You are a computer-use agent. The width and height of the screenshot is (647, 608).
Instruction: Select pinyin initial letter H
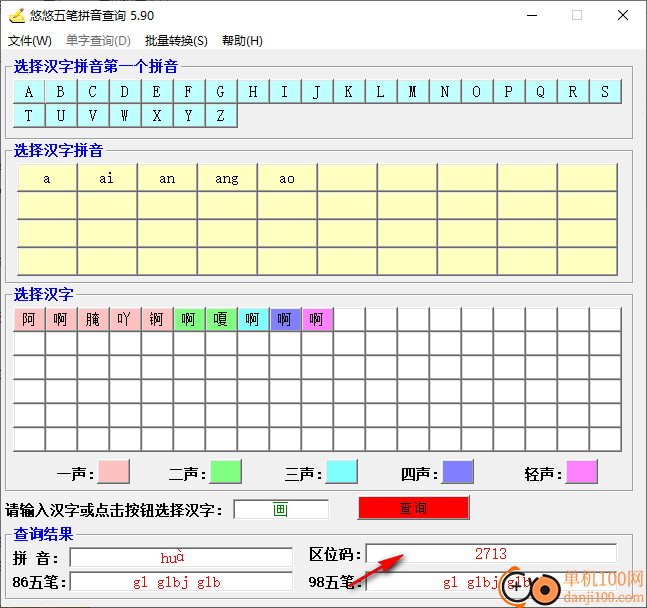253,91
